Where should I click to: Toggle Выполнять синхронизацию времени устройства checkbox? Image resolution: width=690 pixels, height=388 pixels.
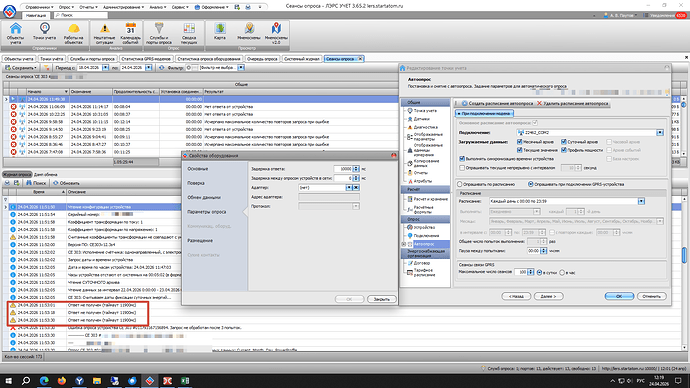[462, 159]
